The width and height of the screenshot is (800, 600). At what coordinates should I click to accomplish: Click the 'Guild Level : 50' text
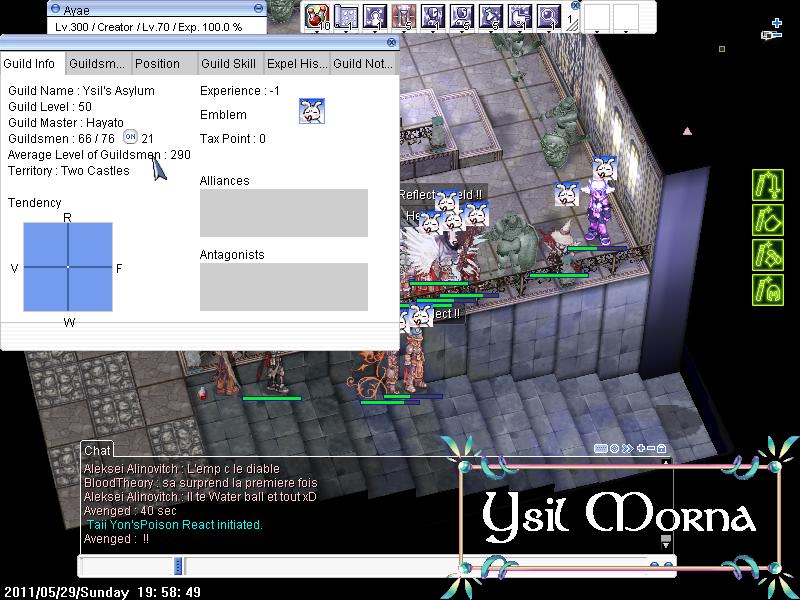pos(50,107)
